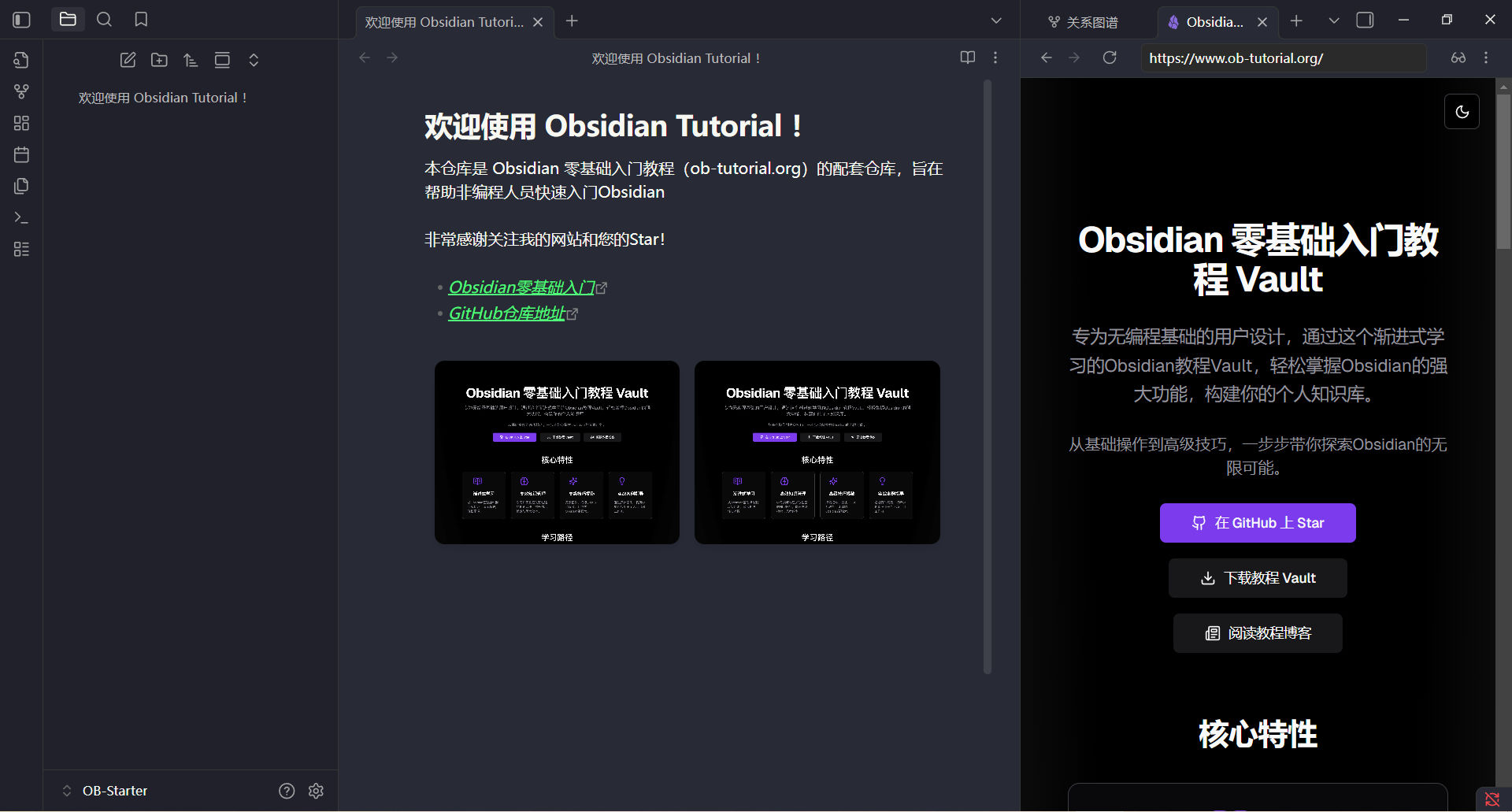Click the second embedded Vault preview image
The height and width of the screenshot is (812, 1512).
point(817,452)
